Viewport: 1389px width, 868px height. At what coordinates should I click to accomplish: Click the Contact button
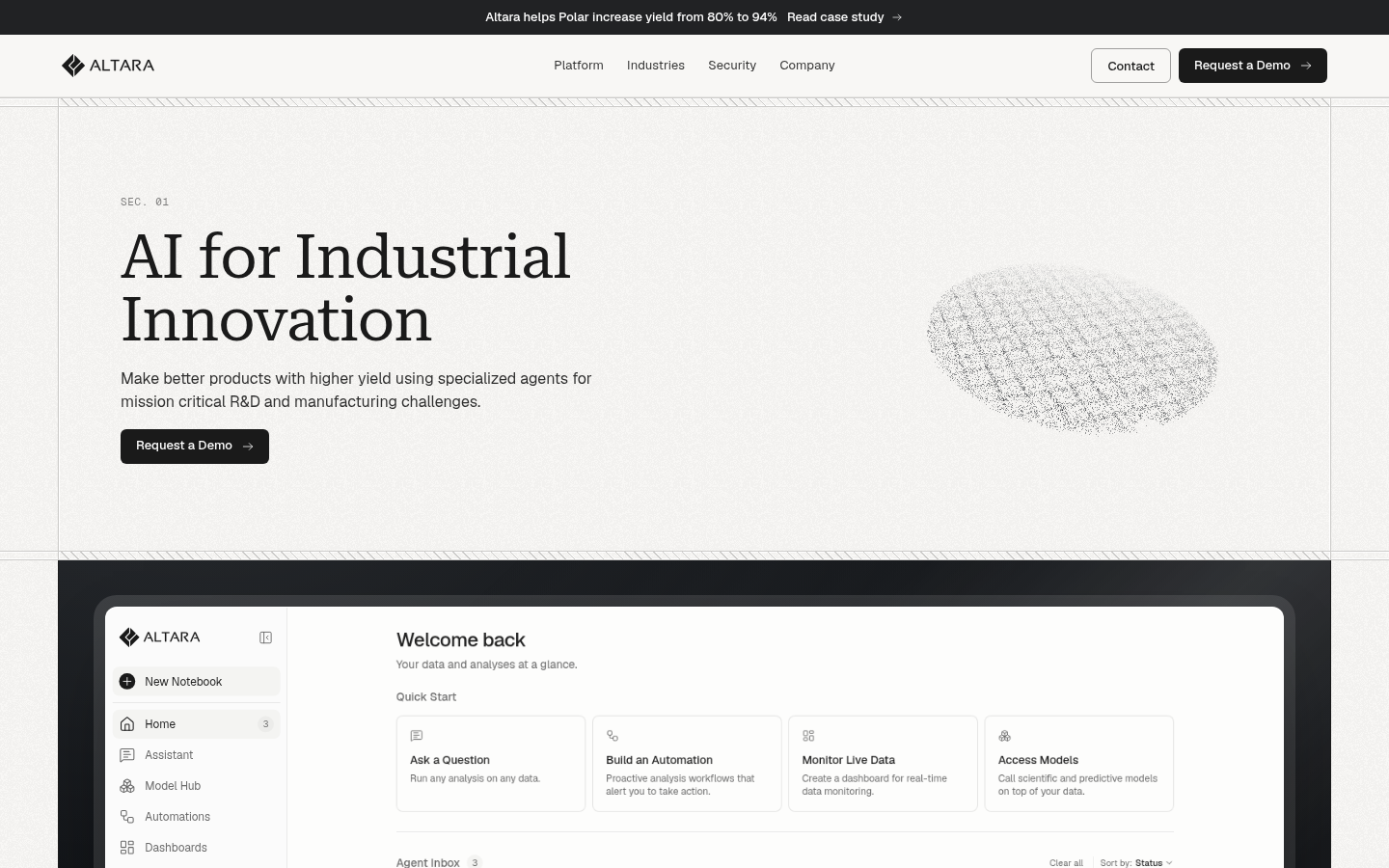click(1130, 66)
